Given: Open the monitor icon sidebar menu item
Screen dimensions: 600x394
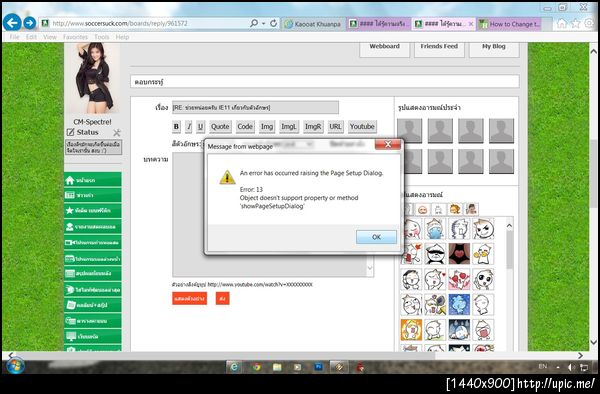Looking at the screenshot, I should pos(93,336).
